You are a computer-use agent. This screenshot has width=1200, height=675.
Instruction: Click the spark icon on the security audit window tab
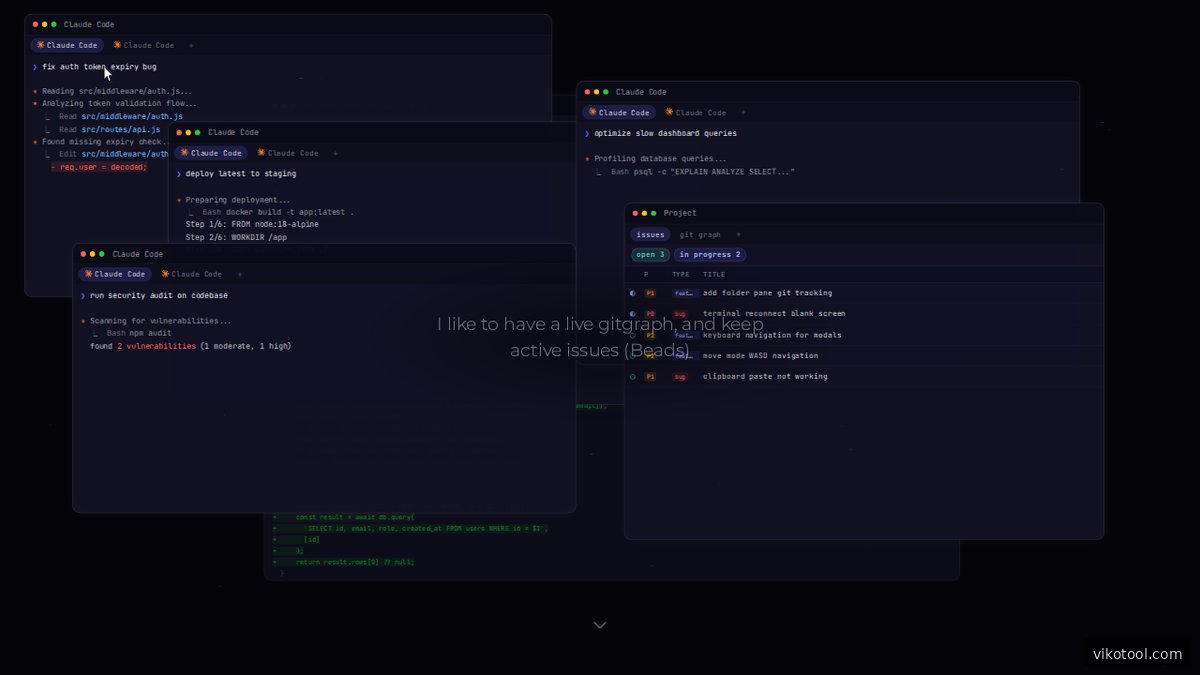tap(89, 273)
